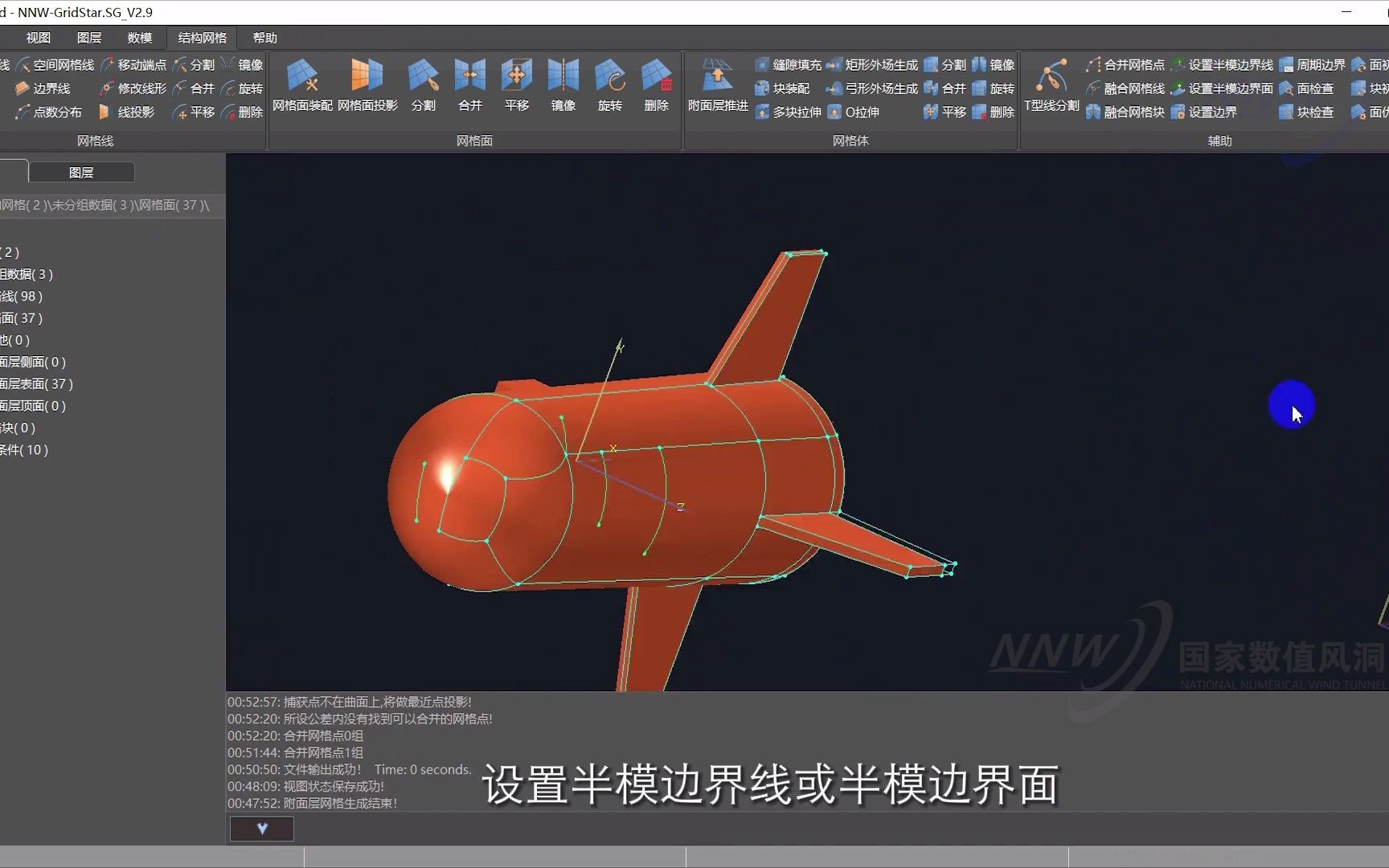
Task: Select the 附面层推进 tool
Action: click(x=716, y=84)
